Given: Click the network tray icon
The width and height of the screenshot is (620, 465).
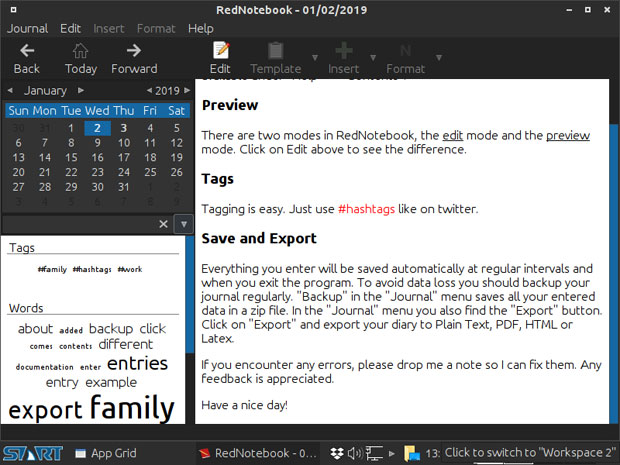Looking at the screenshot, I should tap(374, 453).
